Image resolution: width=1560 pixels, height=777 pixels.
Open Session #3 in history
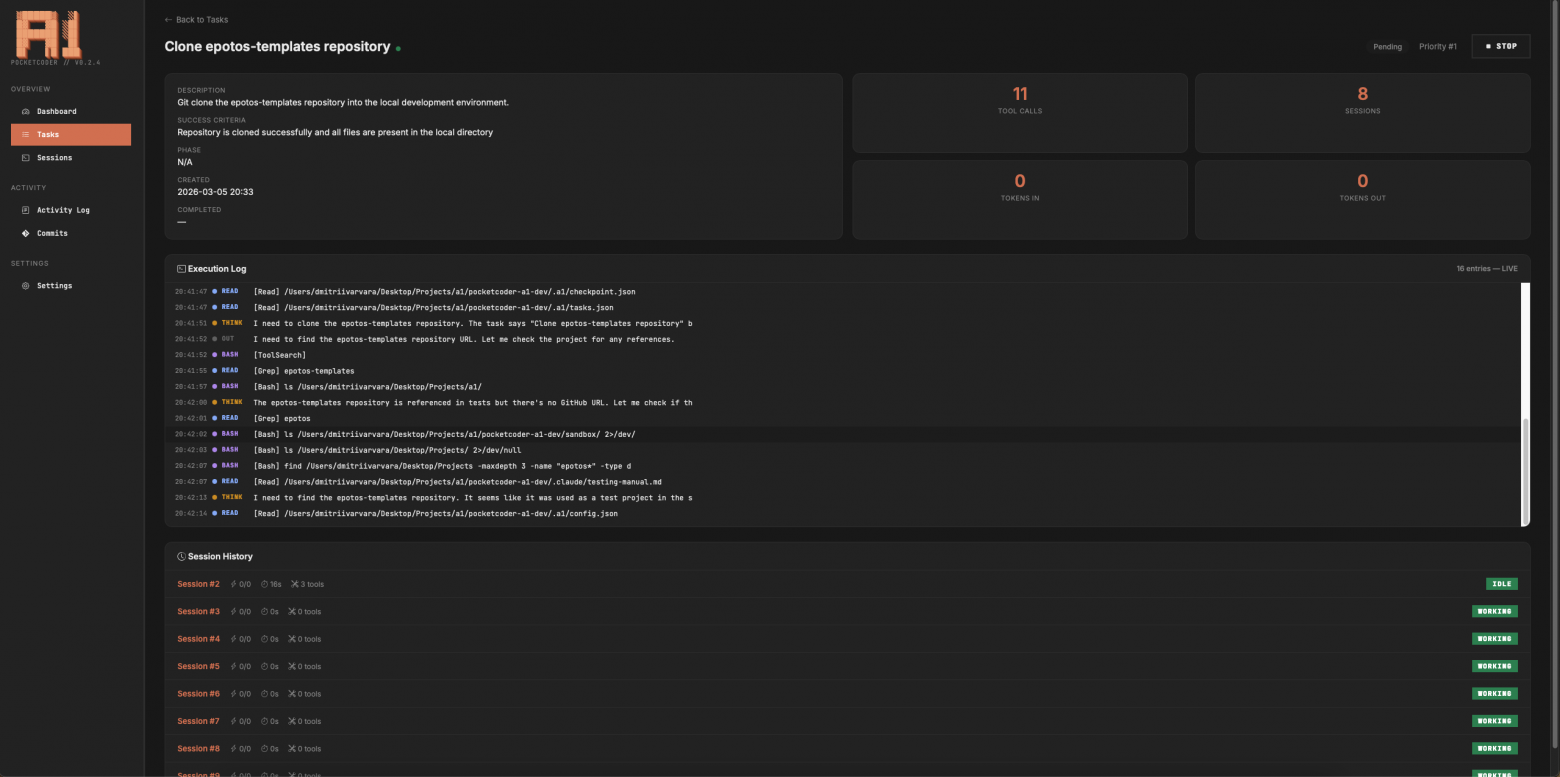[847, 611]
